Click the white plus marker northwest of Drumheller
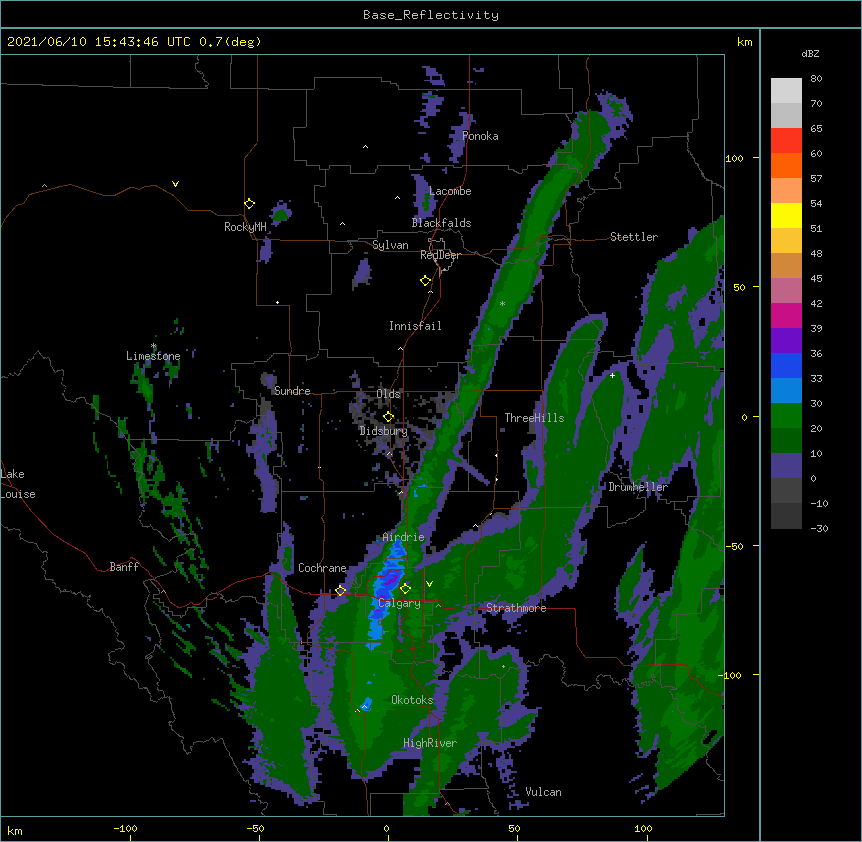The width and height of the screenshot is (862, 842). click(x=612, y=375)
